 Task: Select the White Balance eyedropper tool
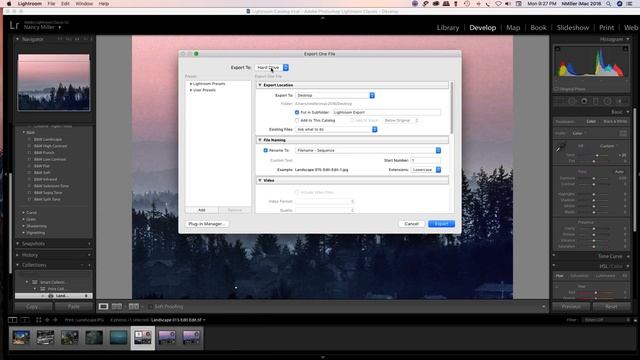pos(560,147)
